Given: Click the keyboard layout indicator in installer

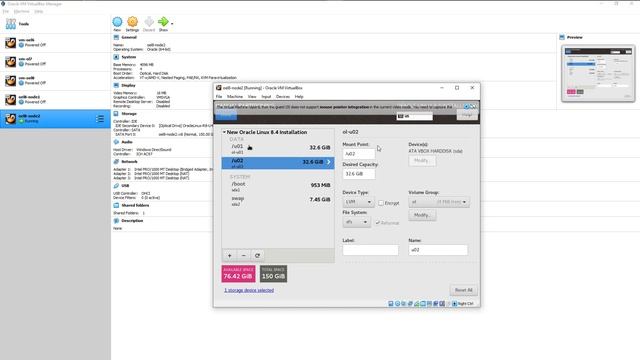Looking at the screenshot, I should [x=415, y=116].
